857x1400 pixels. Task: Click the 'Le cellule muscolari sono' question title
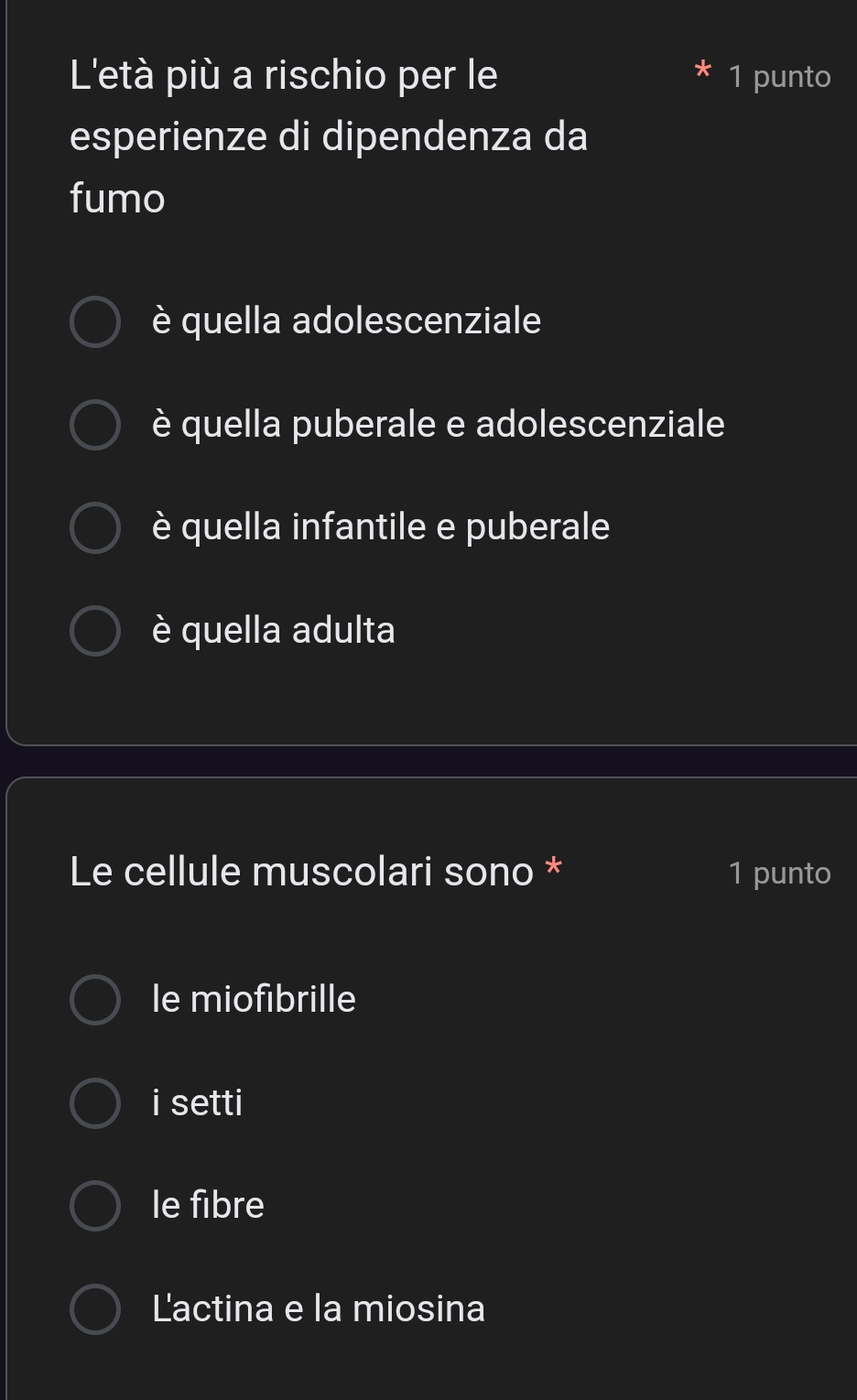point(301,872)
